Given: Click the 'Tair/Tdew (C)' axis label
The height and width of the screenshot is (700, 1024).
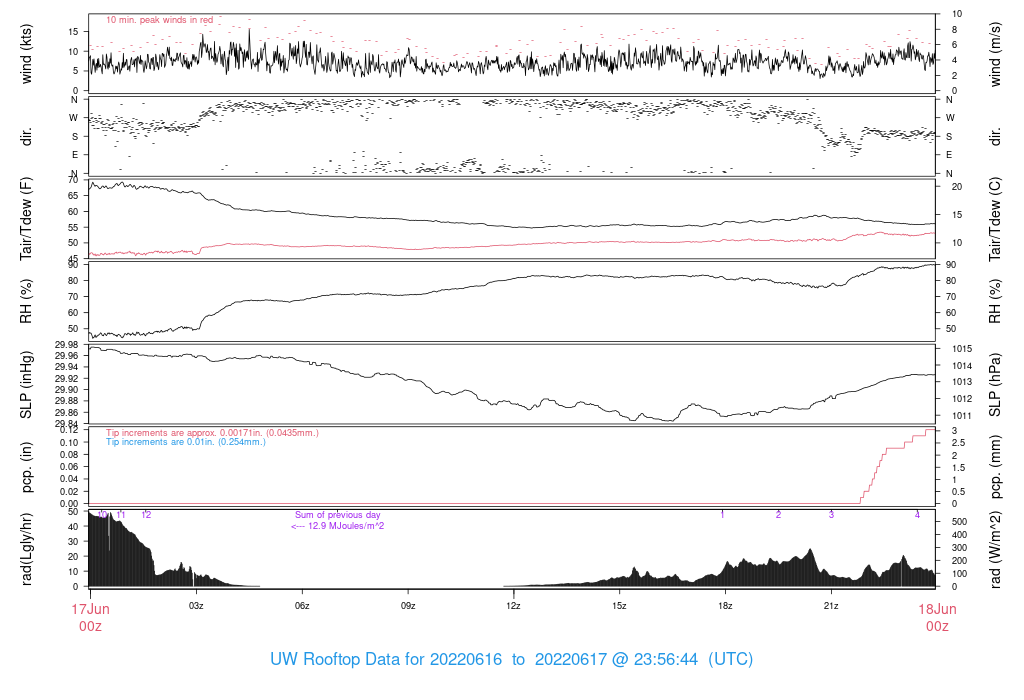Looking at the screenshot, I should click(995, 219).
